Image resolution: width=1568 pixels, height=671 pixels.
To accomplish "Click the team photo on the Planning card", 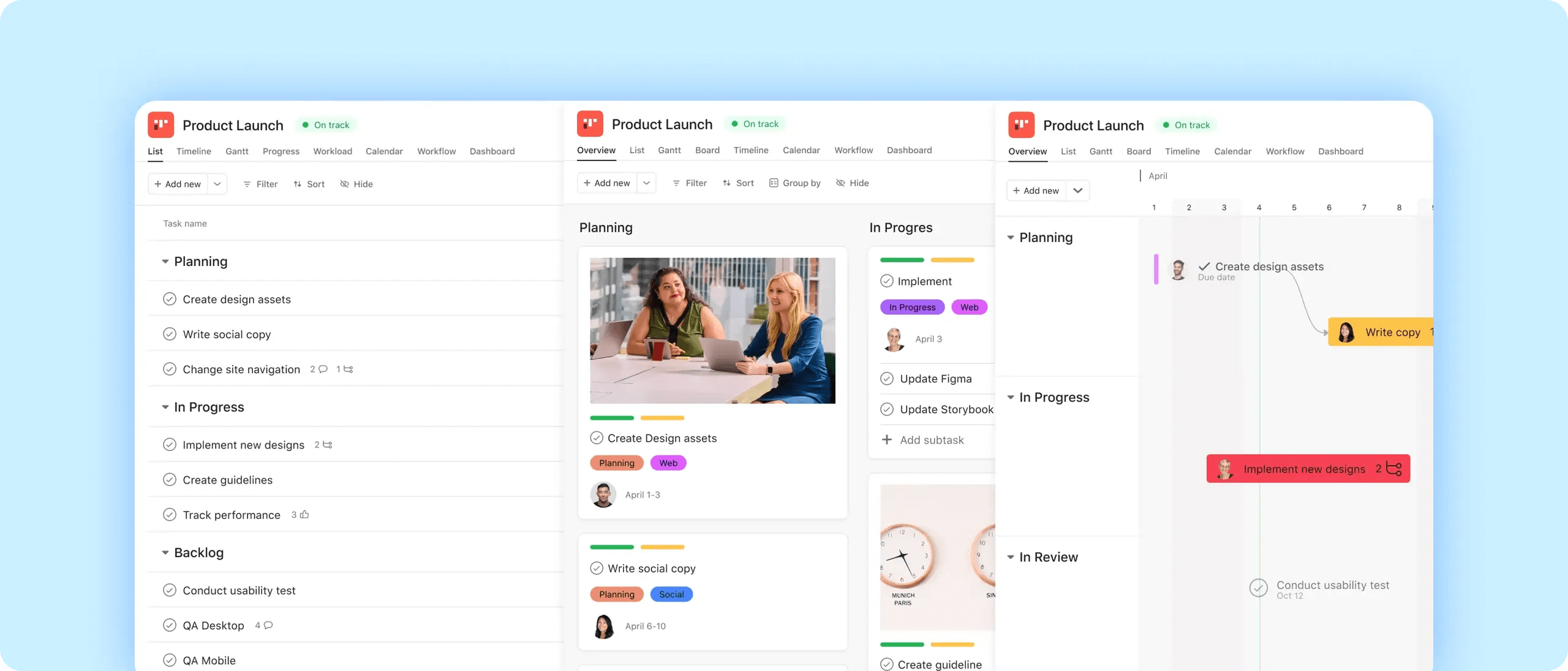I will (712, 331).
